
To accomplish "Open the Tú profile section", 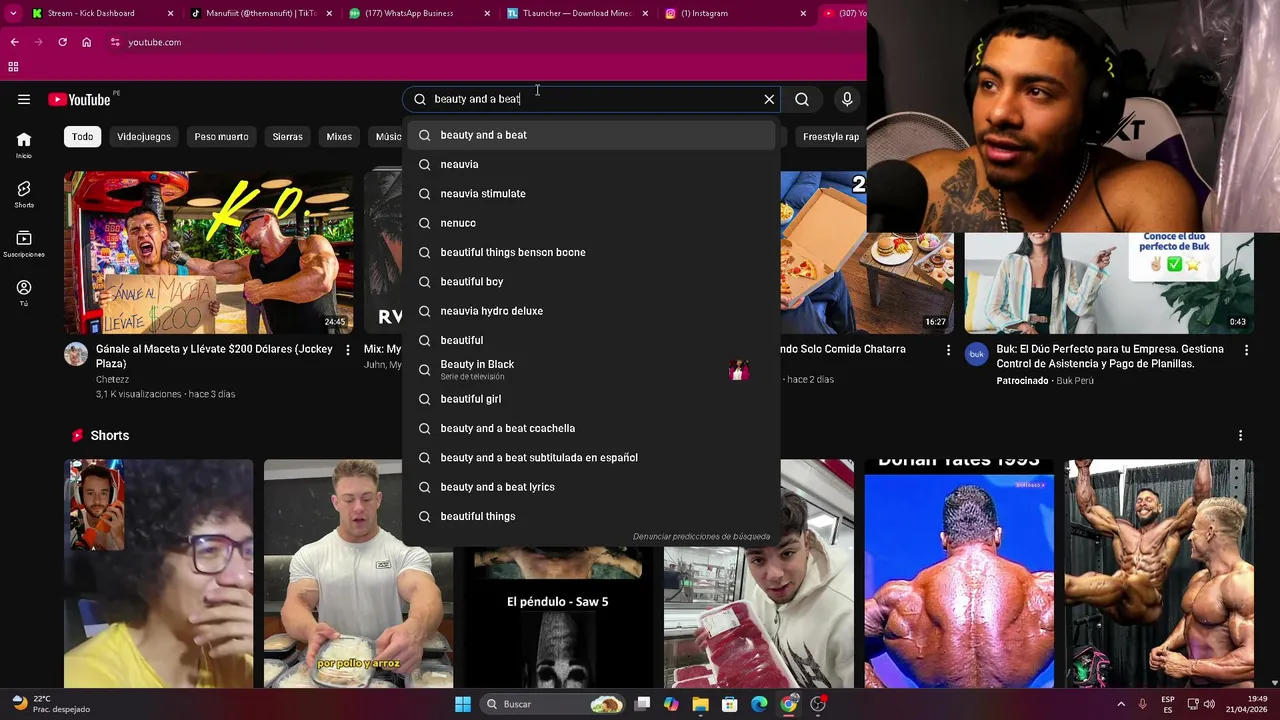I will (24, 293).
